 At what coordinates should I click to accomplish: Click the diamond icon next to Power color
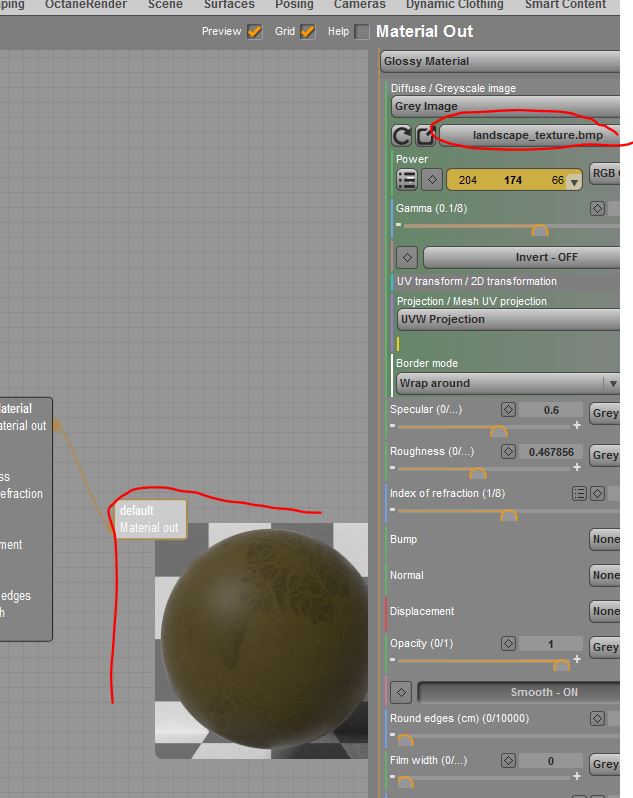[x=432, y=180]
